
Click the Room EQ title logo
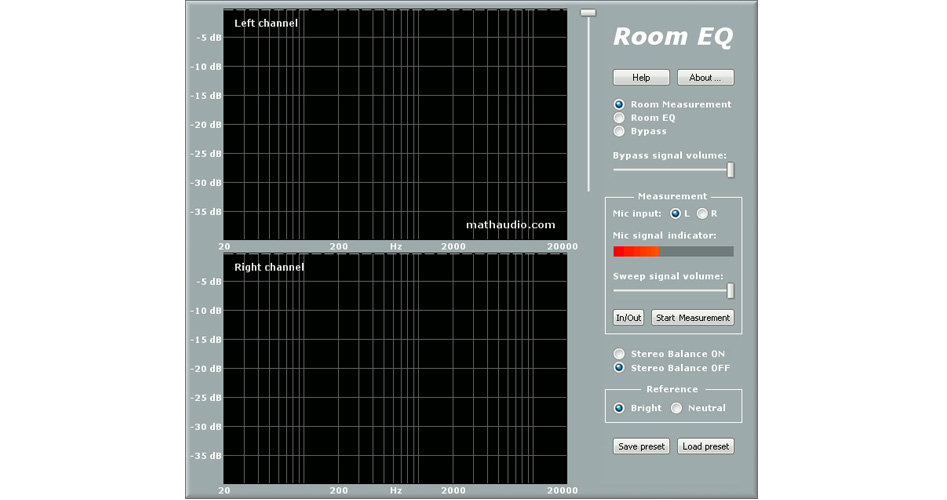[x=673, y=37]
